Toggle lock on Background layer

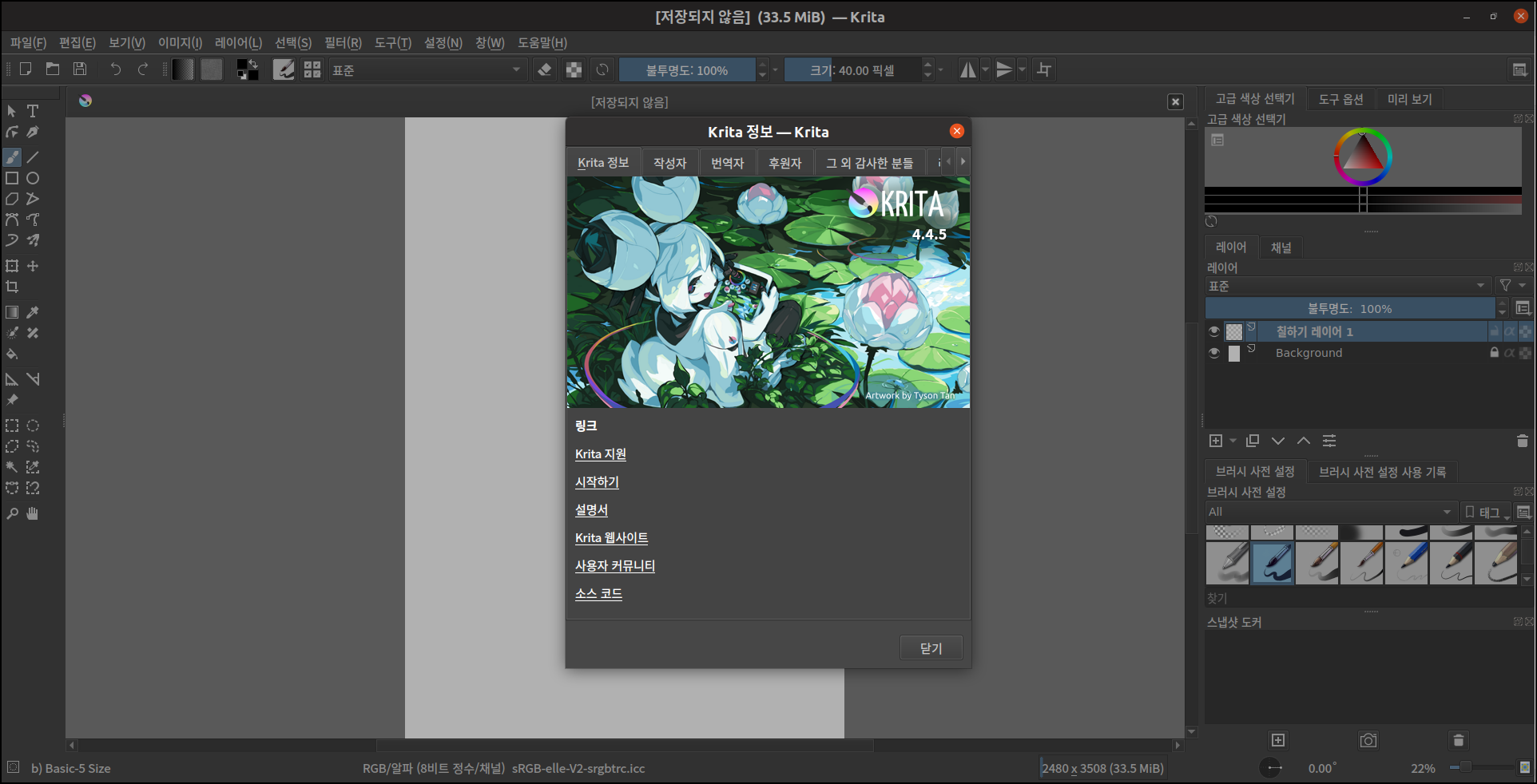point(1494,352)
